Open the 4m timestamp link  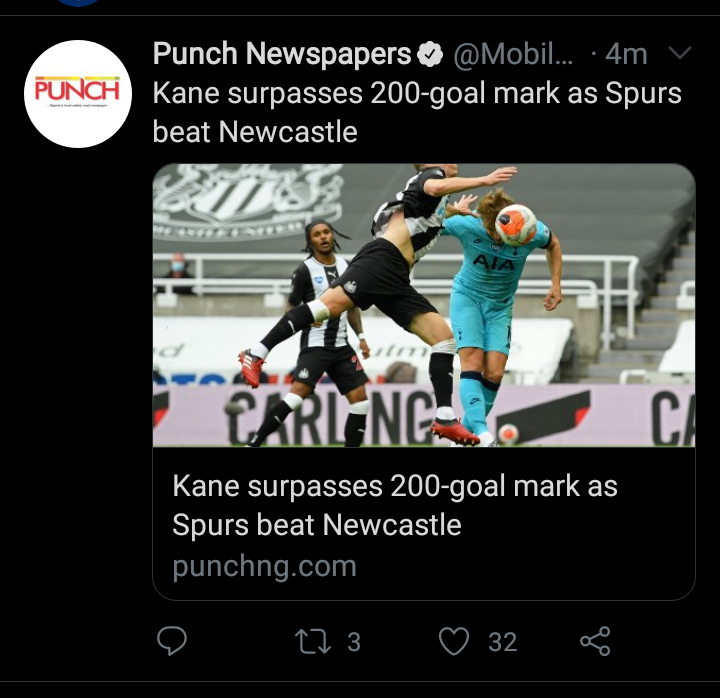point(626,55)
